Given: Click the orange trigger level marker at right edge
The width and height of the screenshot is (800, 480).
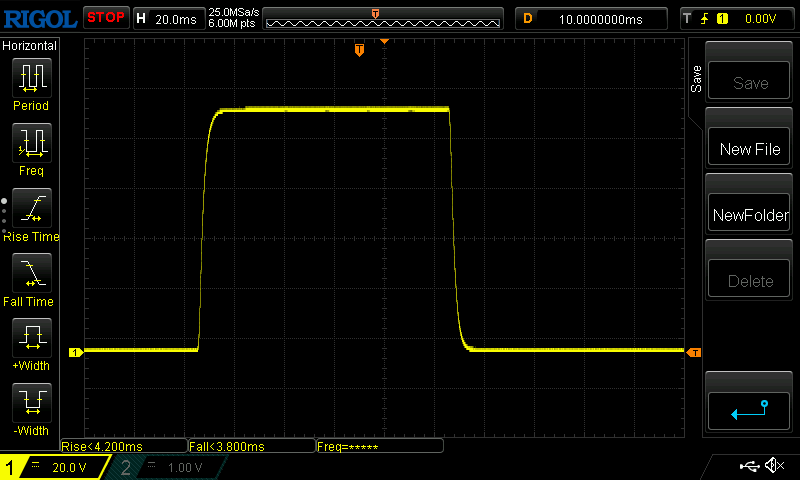Looking at the screenshot, I should [694, 352].
